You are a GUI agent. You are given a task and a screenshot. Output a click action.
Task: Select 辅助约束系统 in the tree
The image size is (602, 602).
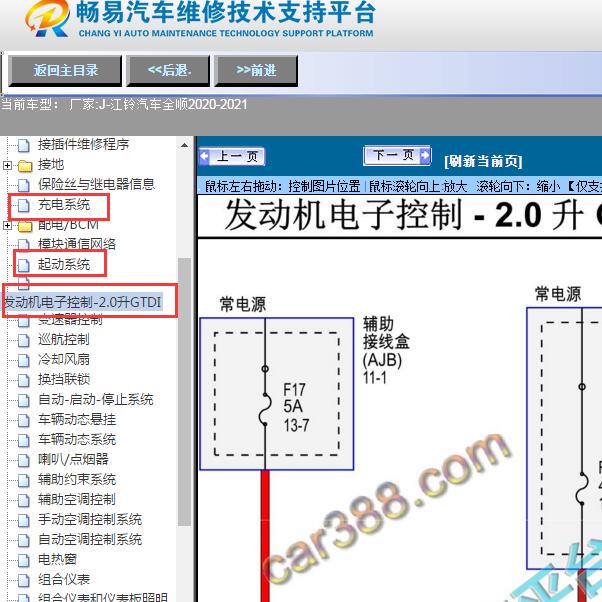[x=77, y=479]
